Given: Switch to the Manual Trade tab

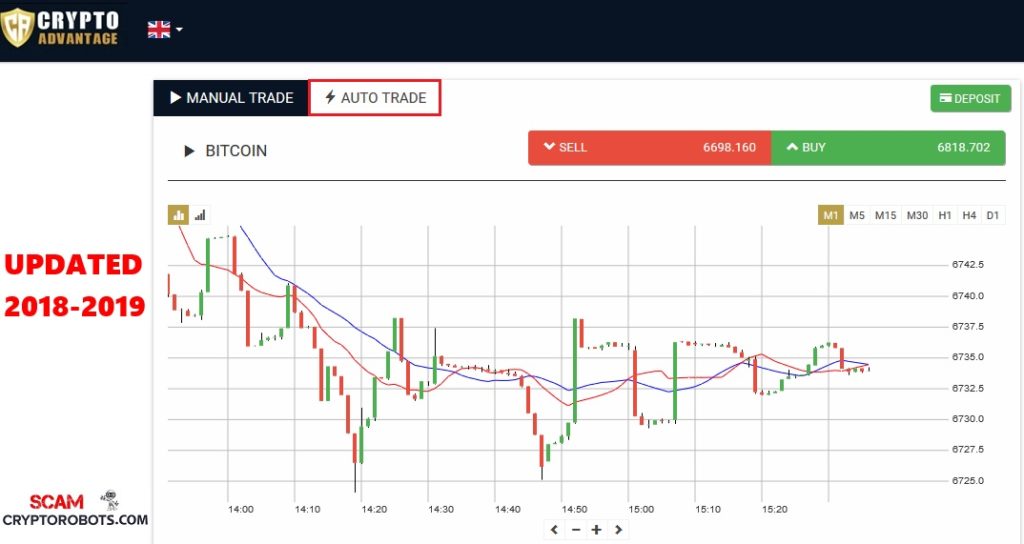Looking at the screenshot, I should [x=231, y=98].
